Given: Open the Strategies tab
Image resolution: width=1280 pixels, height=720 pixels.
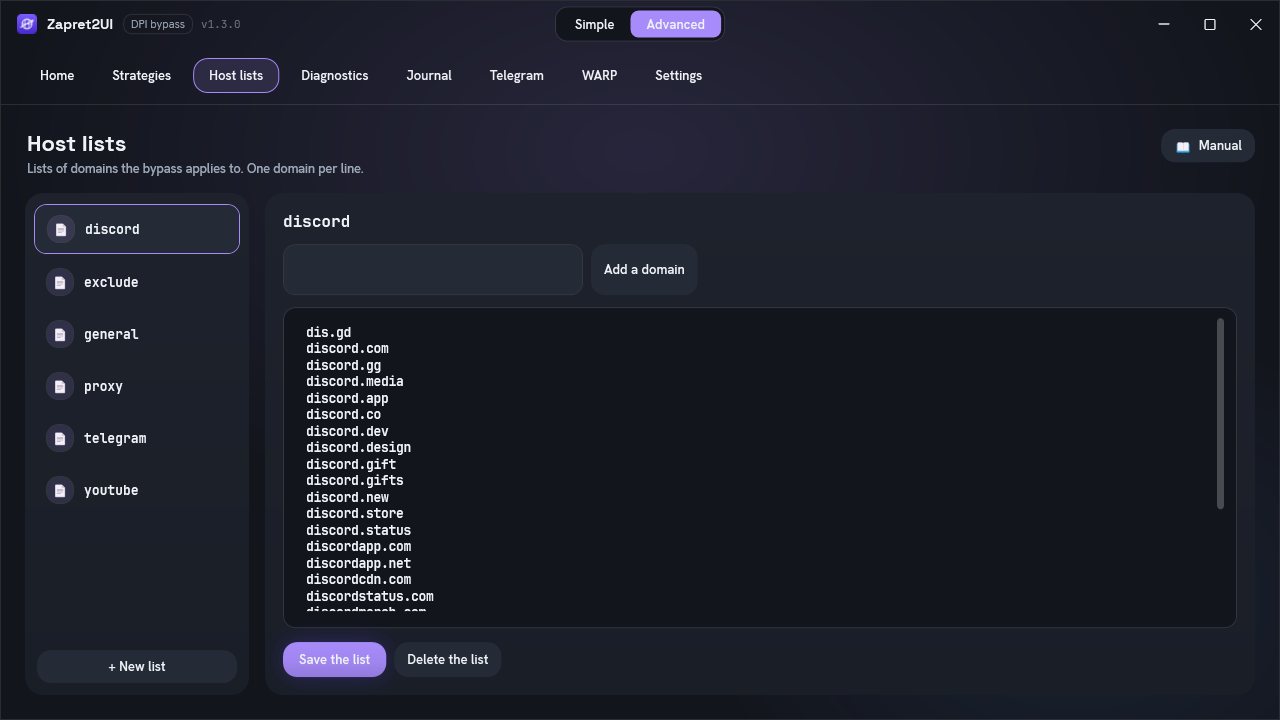Looking at the screenshot, I should click(x=141, y=75).
